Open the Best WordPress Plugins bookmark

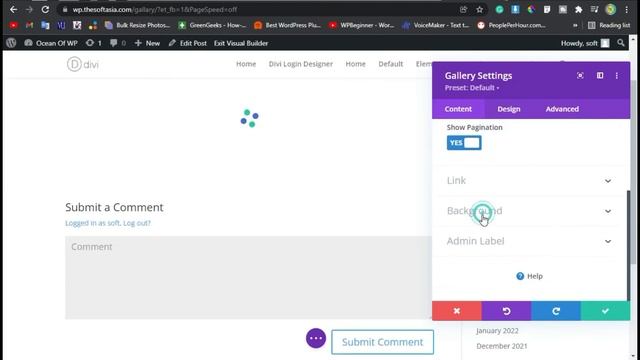click(x=287, y=25)
